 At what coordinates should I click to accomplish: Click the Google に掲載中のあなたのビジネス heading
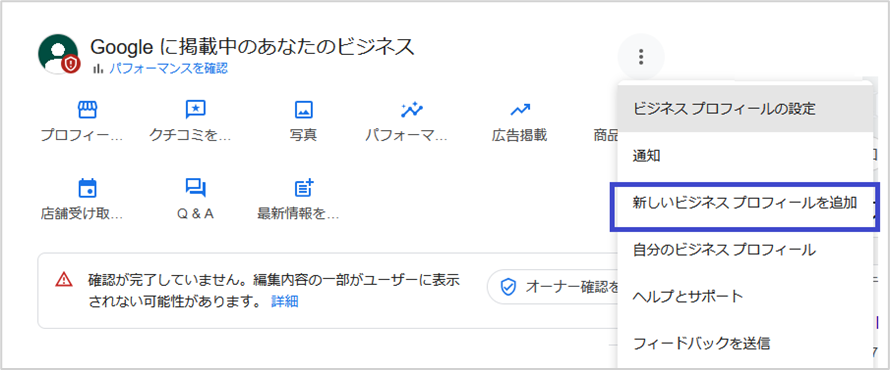point(252,47)
